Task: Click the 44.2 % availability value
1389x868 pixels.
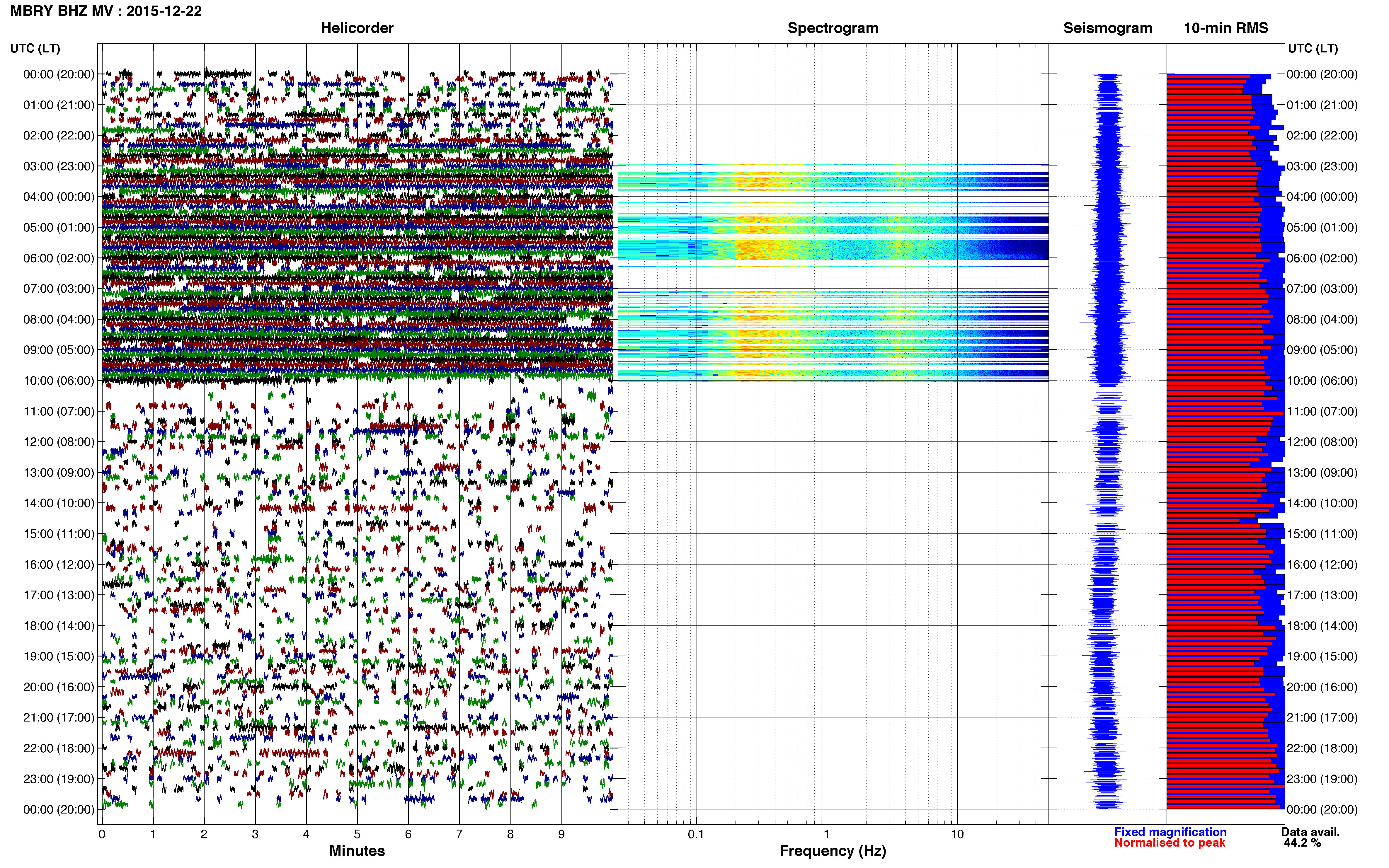Action: [1302, 843]
